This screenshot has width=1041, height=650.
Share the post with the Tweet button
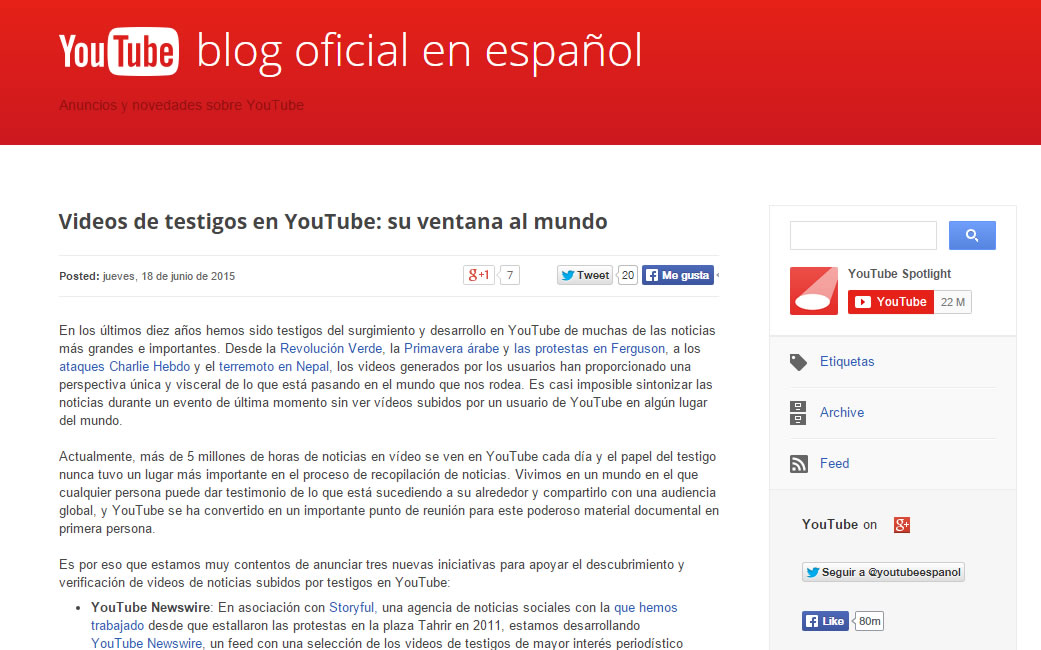coord(583,274)
